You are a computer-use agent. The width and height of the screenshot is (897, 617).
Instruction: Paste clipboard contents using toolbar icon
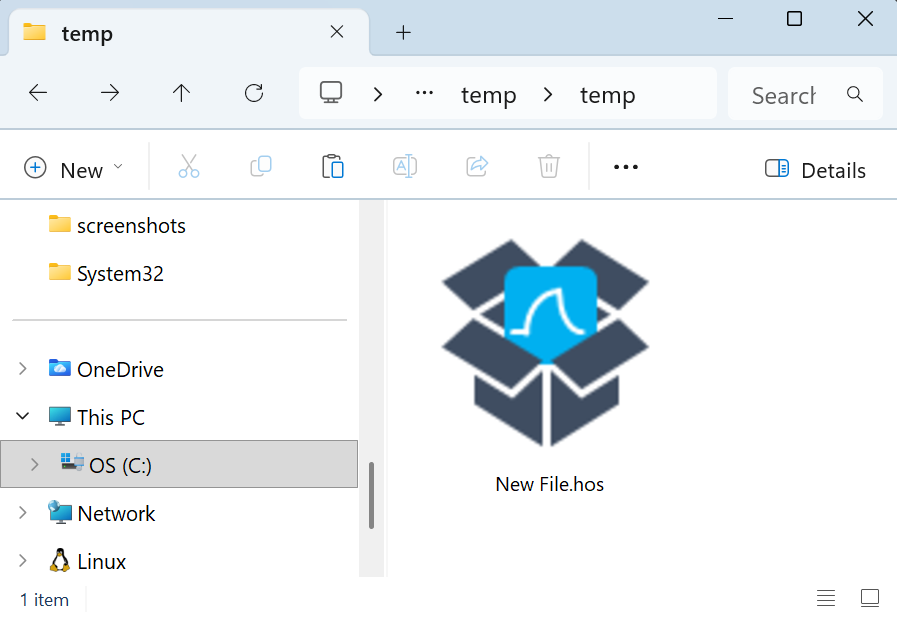coord(333,166)
